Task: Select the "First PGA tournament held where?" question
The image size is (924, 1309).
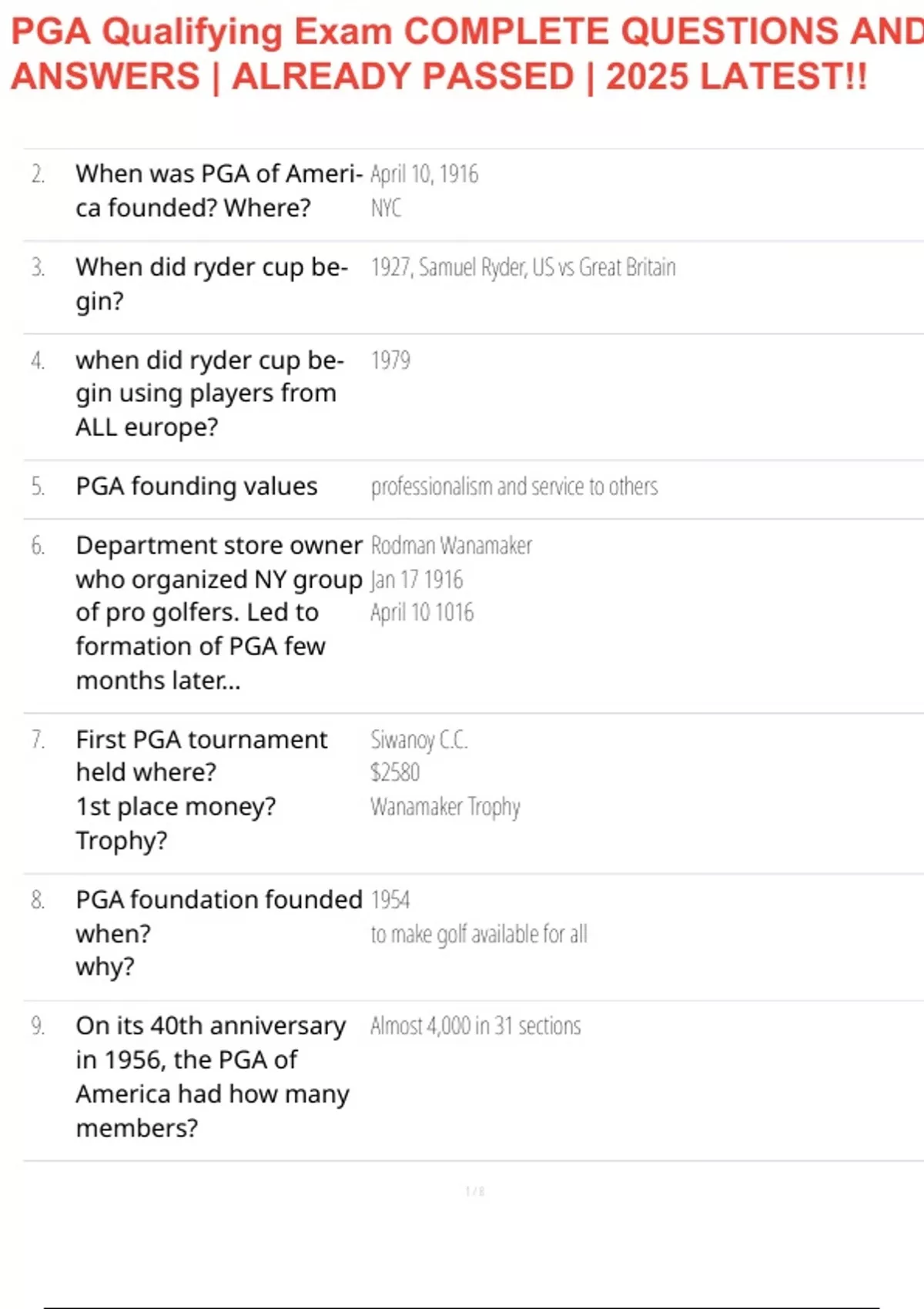Action: (201, 789)
